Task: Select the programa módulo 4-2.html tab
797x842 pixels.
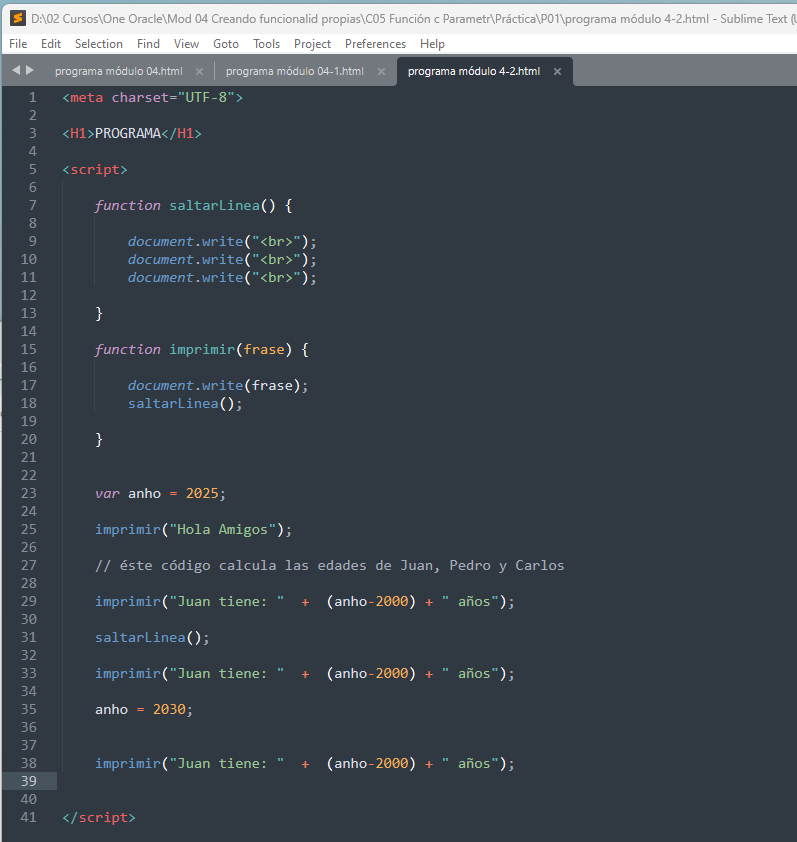Action: tap(474, 71)
